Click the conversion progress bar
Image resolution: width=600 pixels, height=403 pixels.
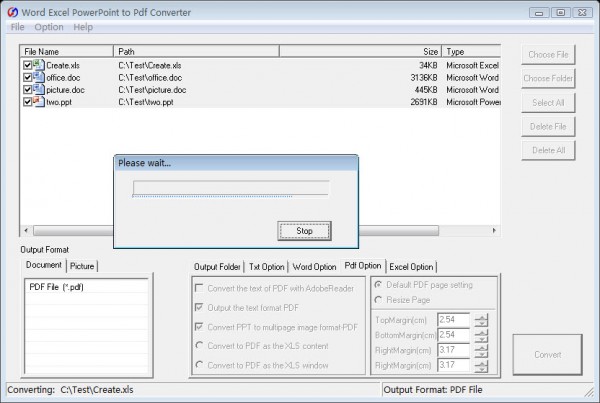click(x=231, y=187)
